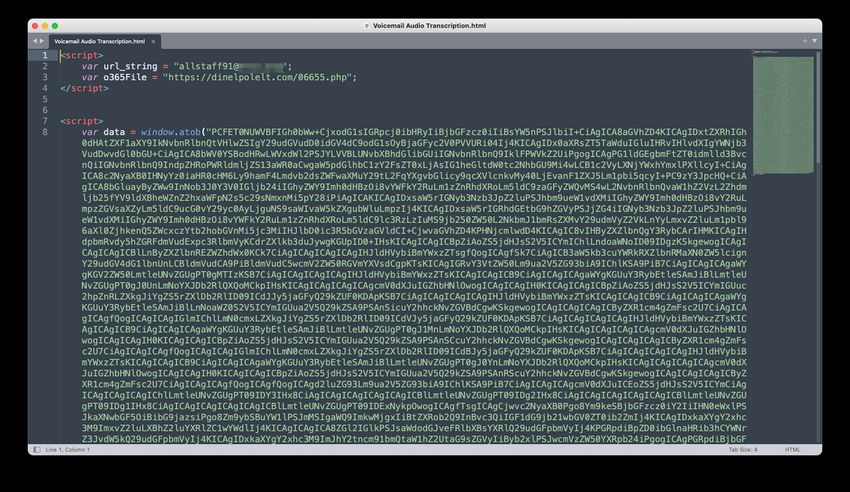The width and height of the screenshot is (850, 492).
Task: Click the file icon in the title bar
Action: coord(367,25)
